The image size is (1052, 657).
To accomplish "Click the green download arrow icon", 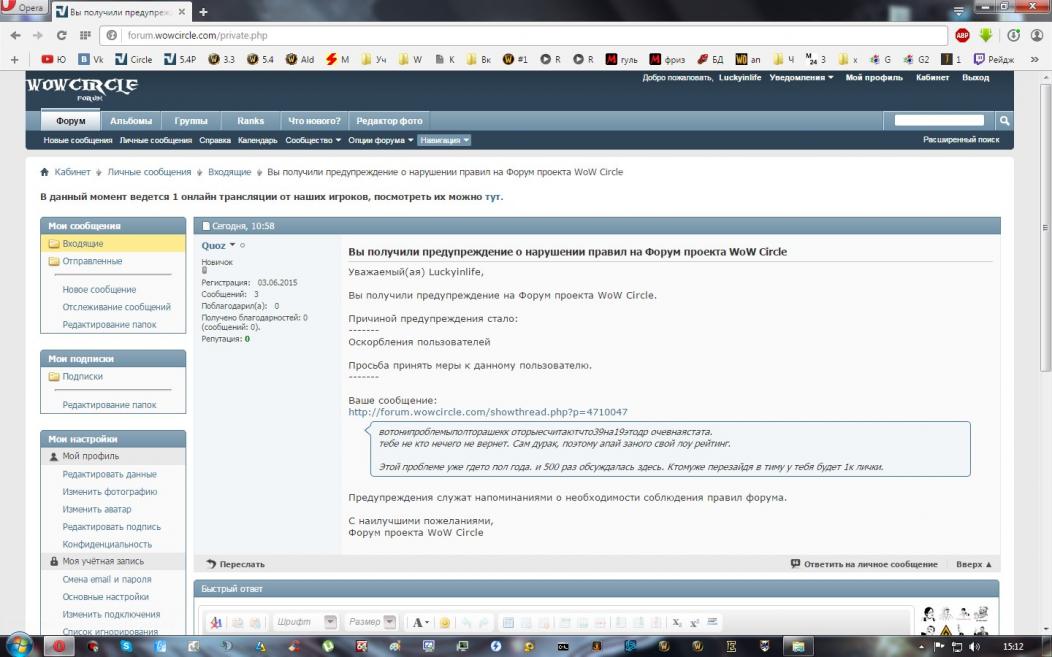I will pos(985,35).
